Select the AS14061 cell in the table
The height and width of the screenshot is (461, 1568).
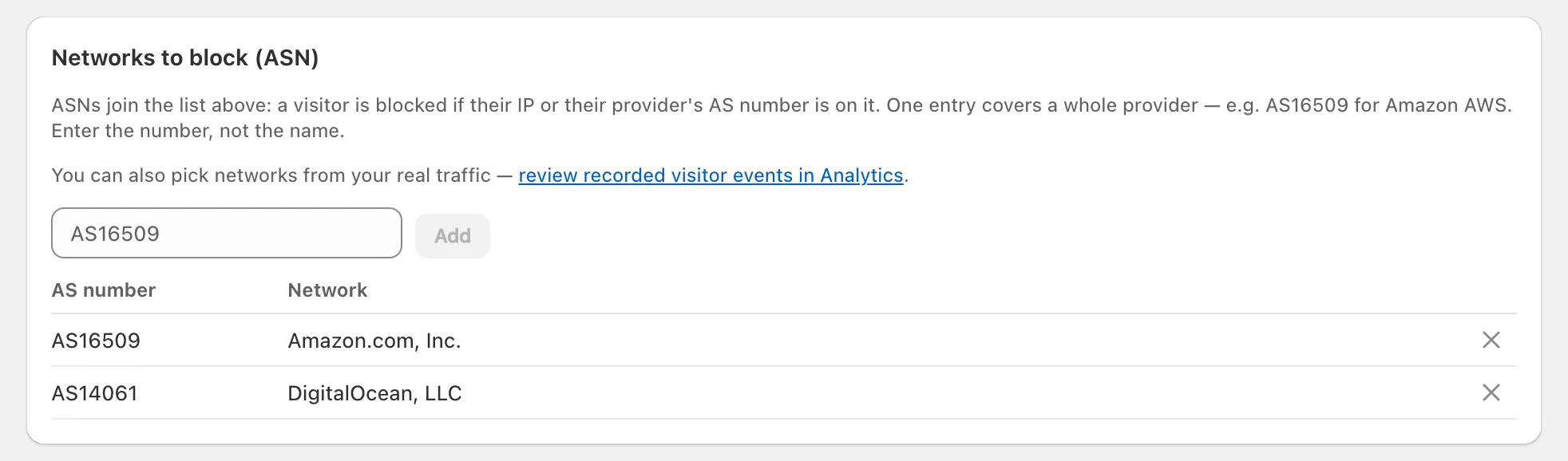click(95, 393)
